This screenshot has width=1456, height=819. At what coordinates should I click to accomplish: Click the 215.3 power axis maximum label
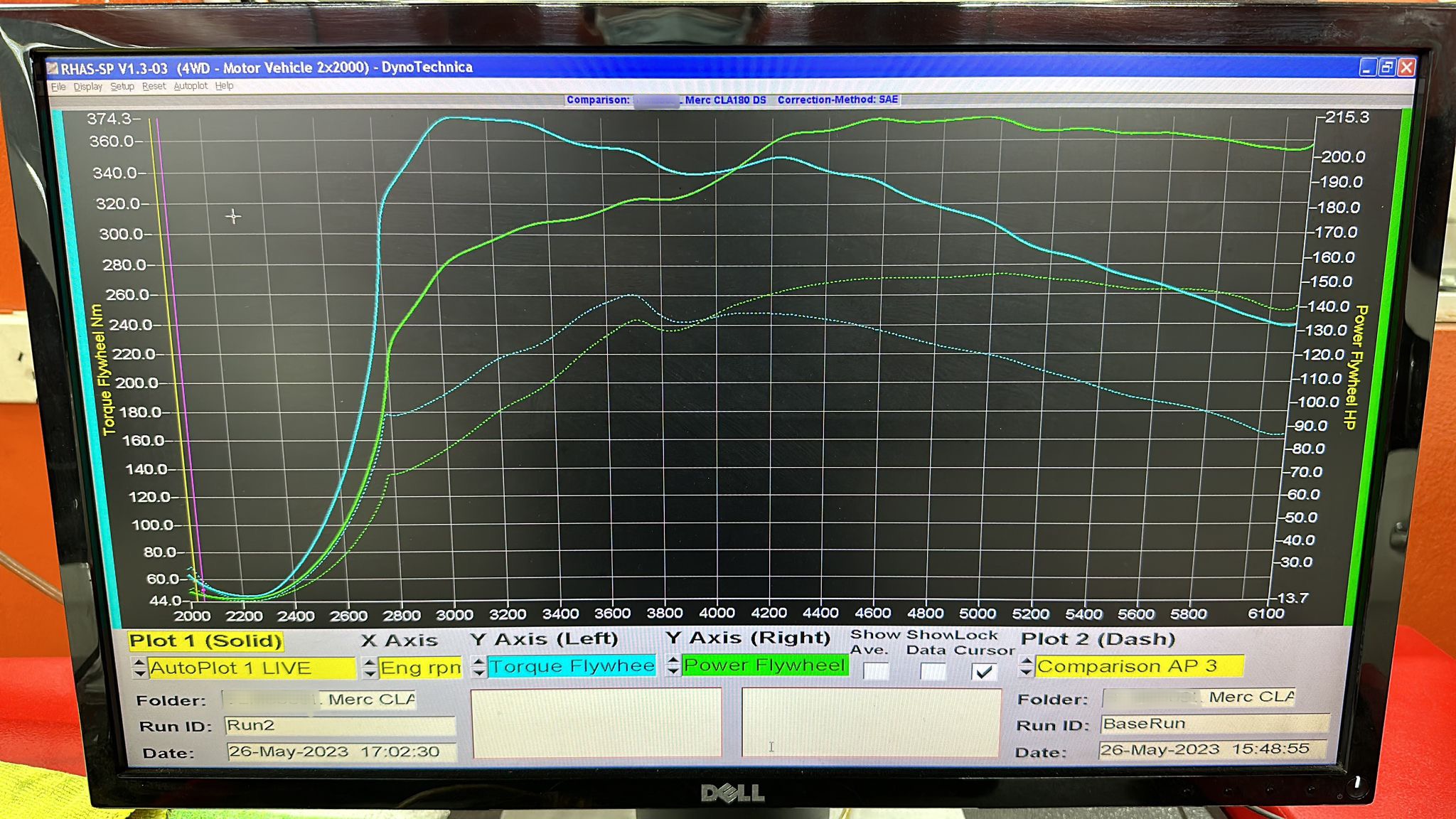1346,117
